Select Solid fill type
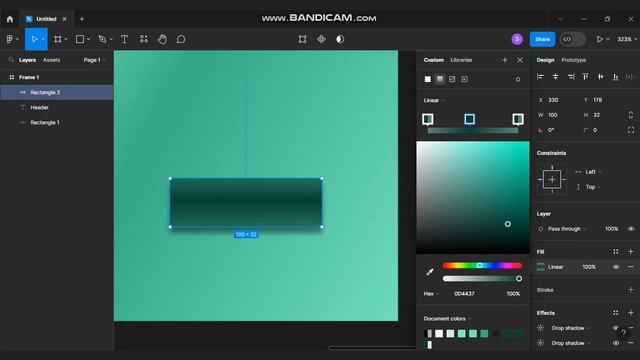The width and height of the screenshot is (640, 360). coord(427,79)
